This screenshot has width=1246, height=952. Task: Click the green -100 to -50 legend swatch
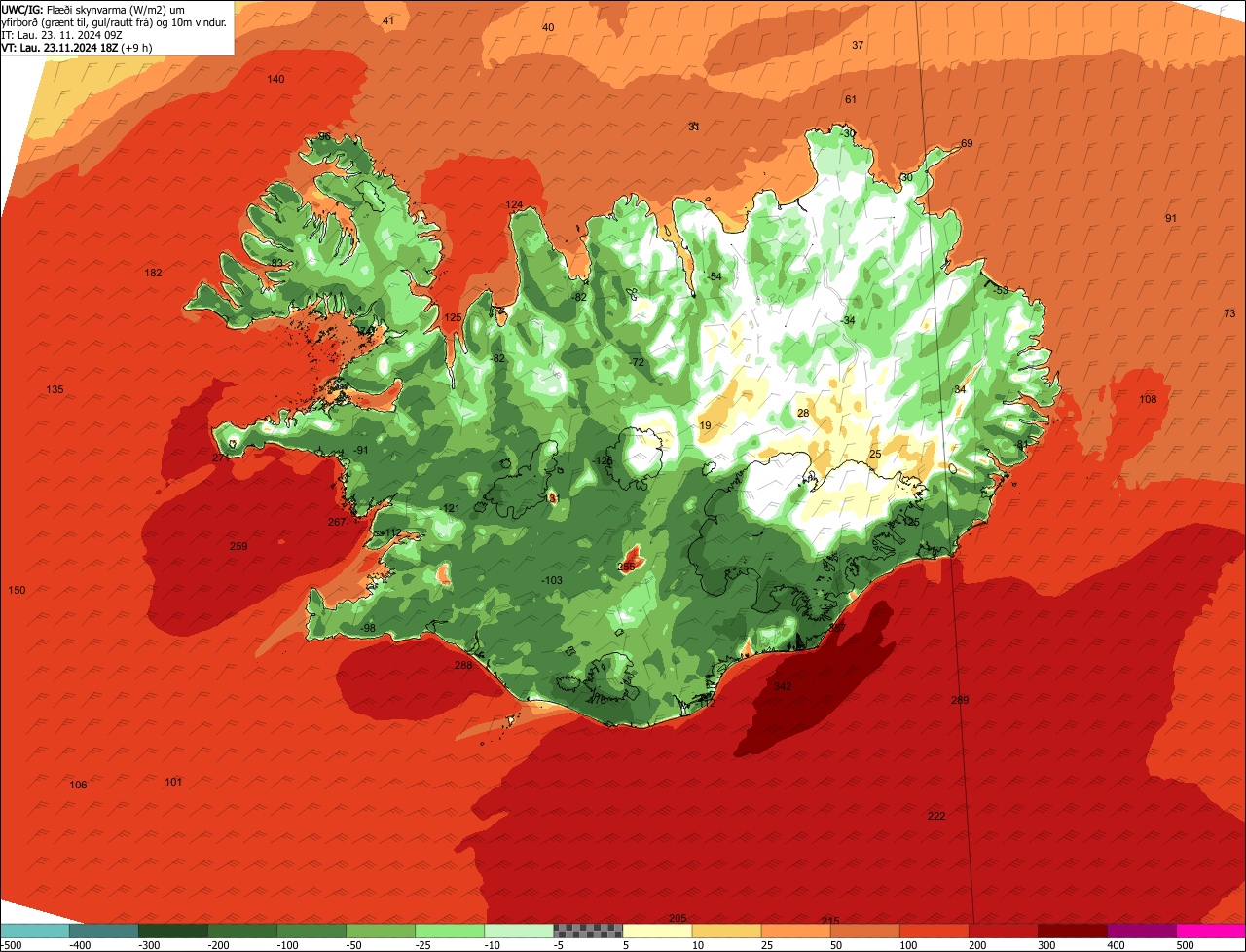tap(311, 931)
